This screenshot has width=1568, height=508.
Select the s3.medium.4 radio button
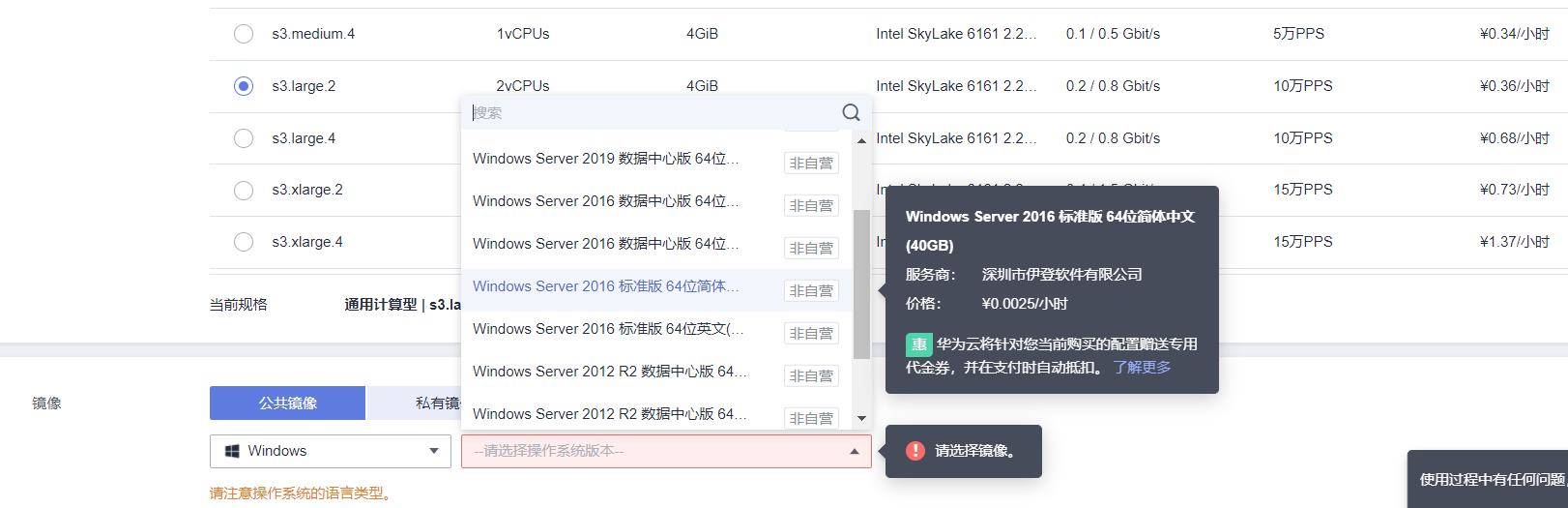click(x=244, y=34)
